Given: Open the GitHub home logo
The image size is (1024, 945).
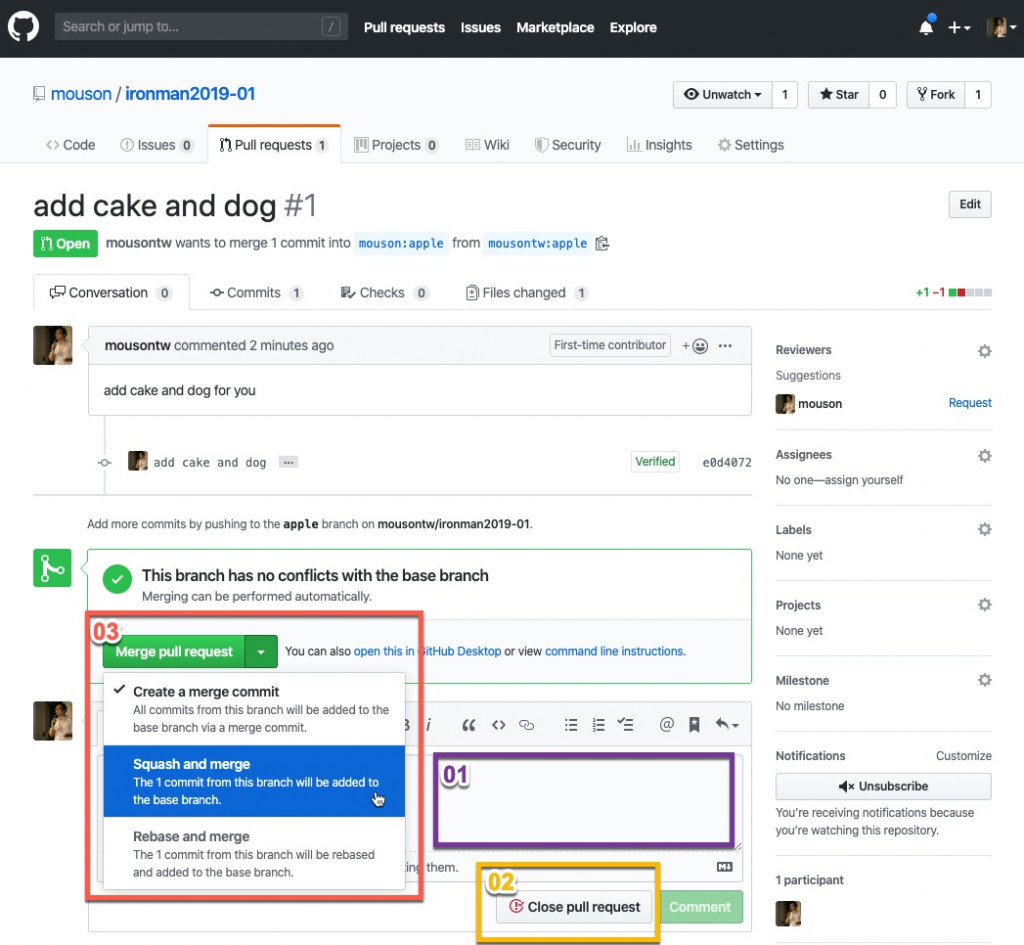Looking at the screenshot, I should pos(24,27).
